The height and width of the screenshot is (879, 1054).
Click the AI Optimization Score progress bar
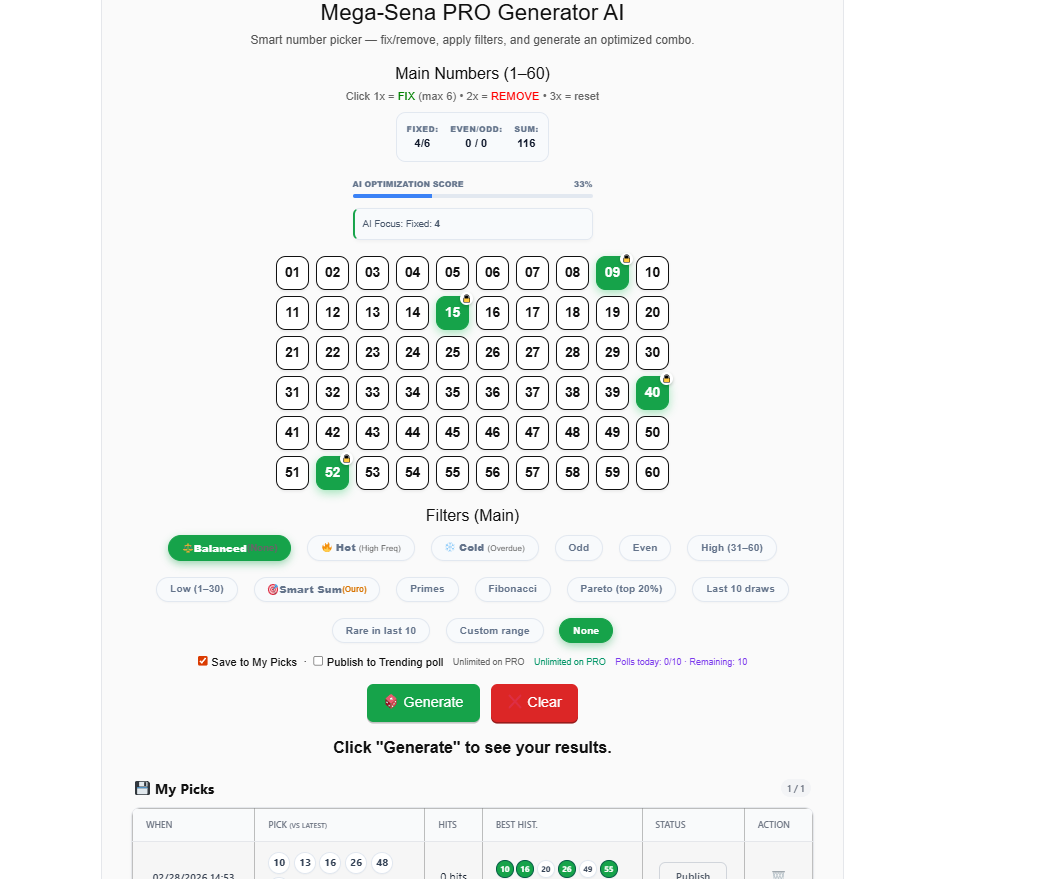point(472,196)
